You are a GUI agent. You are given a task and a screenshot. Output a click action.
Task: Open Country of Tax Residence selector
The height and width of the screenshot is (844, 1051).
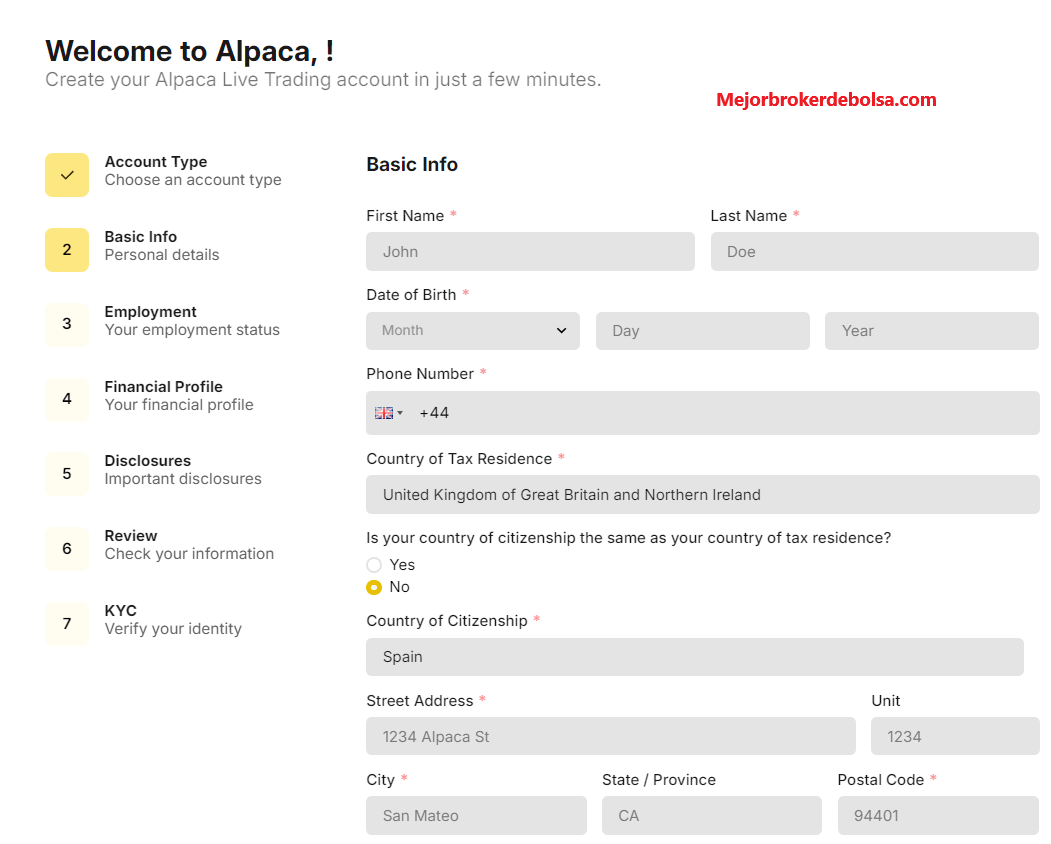702,495
